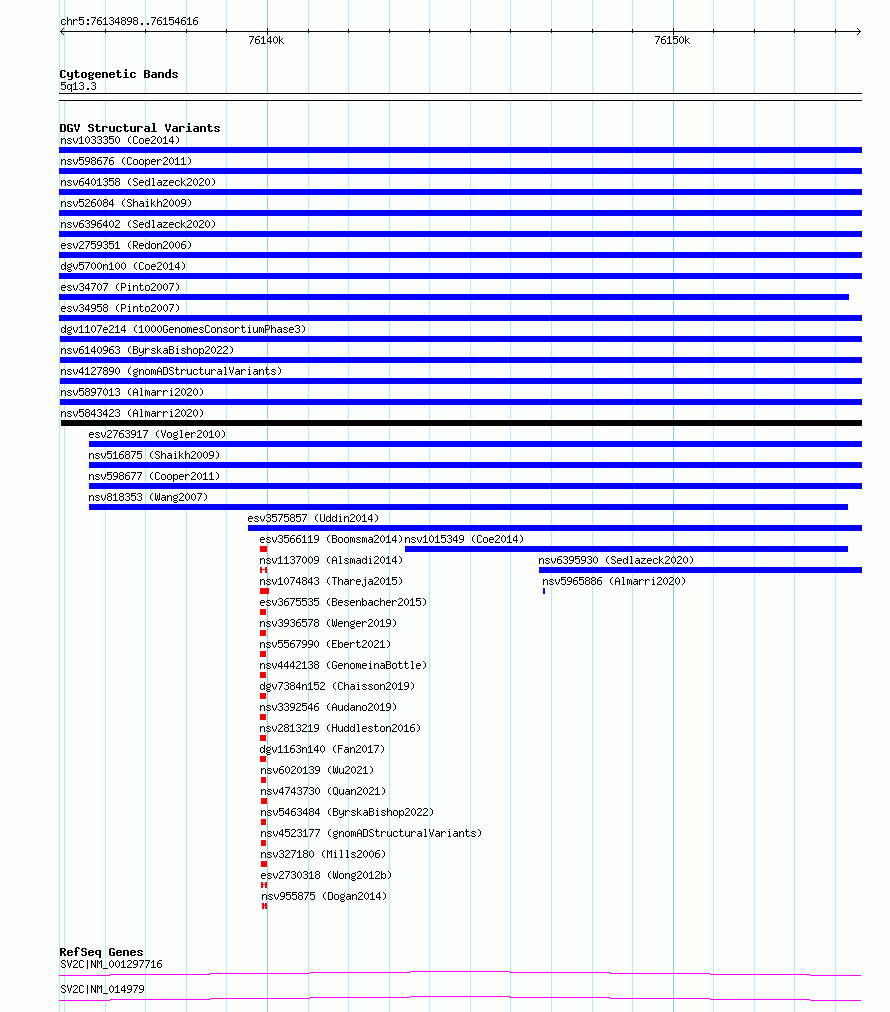
Task: Select nsv1137009 (Alsmadi2014) label
Action: click(x=331, y=560)
